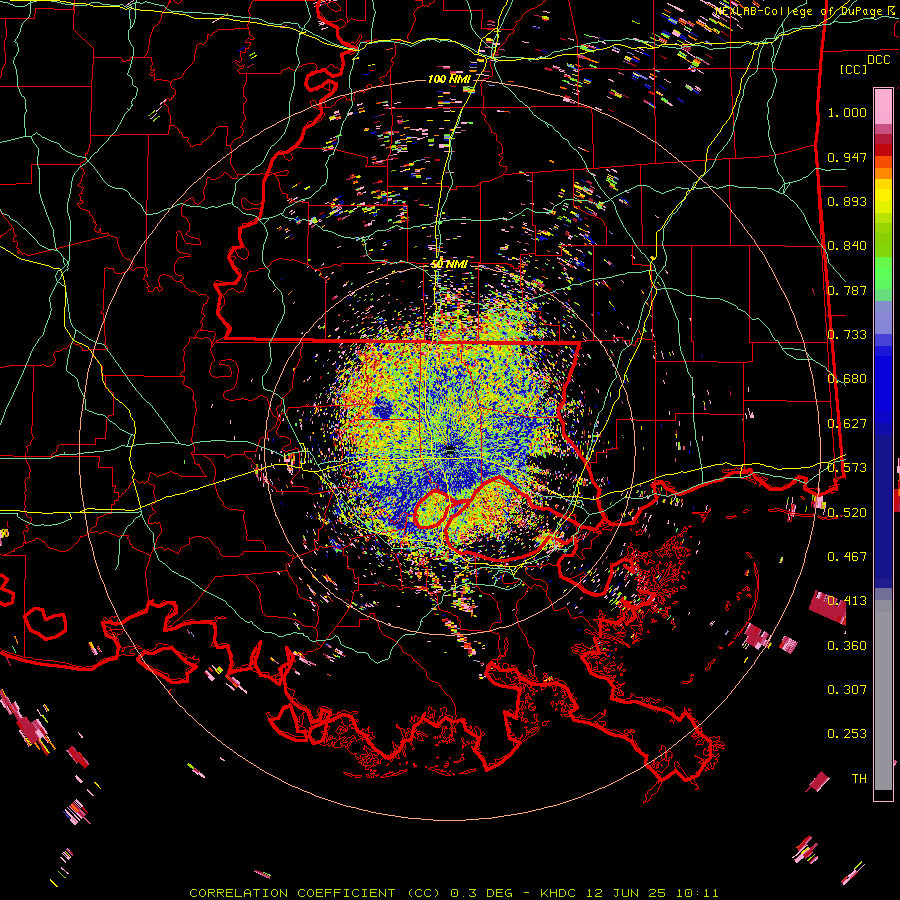Select the 0.947 scale value
The height and width of the screenshot is (900, 900).
pyautogui.click(x=847, y=157)
